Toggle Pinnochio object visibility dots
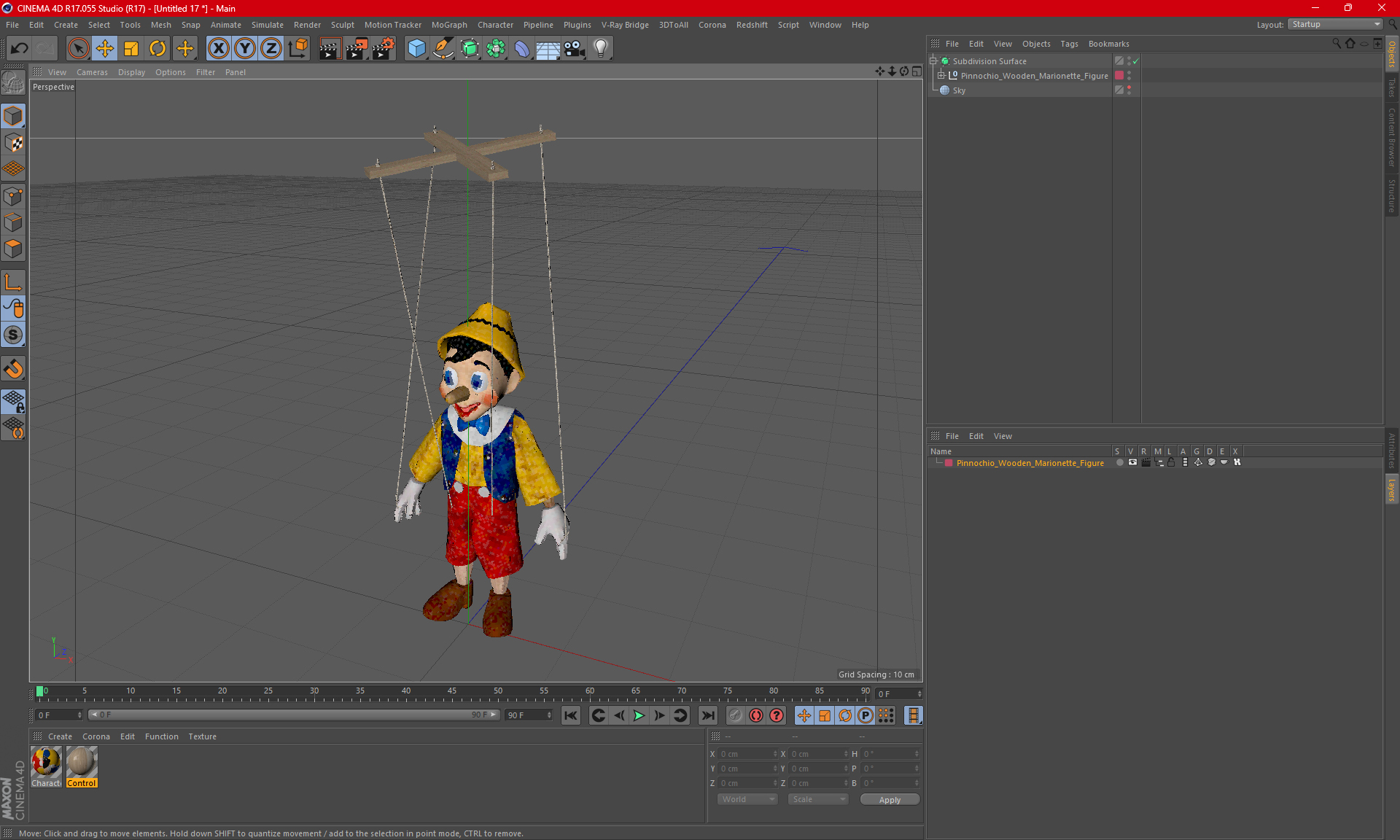This screenshot has height=840, width=1400. pos(1129,75)
